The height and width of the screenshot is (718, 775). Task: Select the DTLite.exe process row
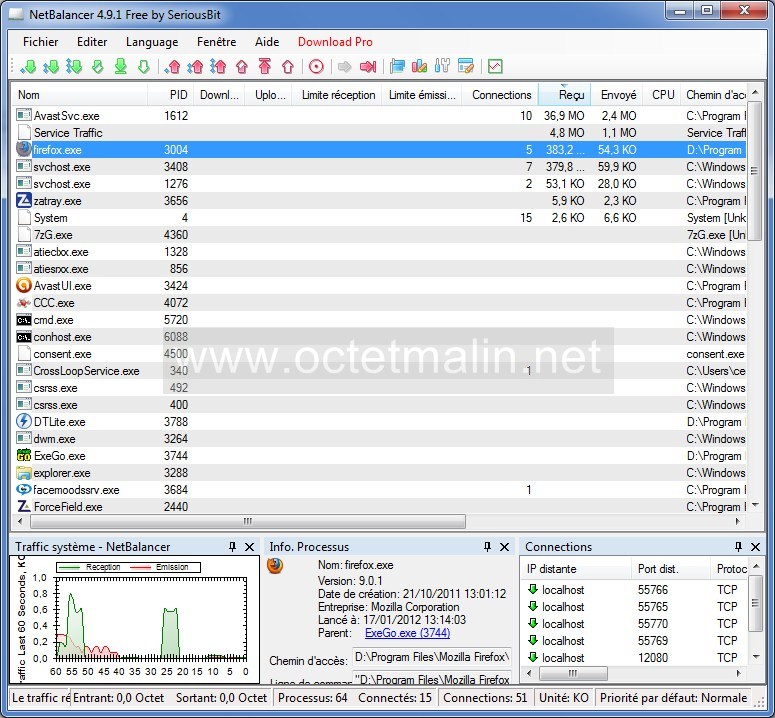[379, 422]
